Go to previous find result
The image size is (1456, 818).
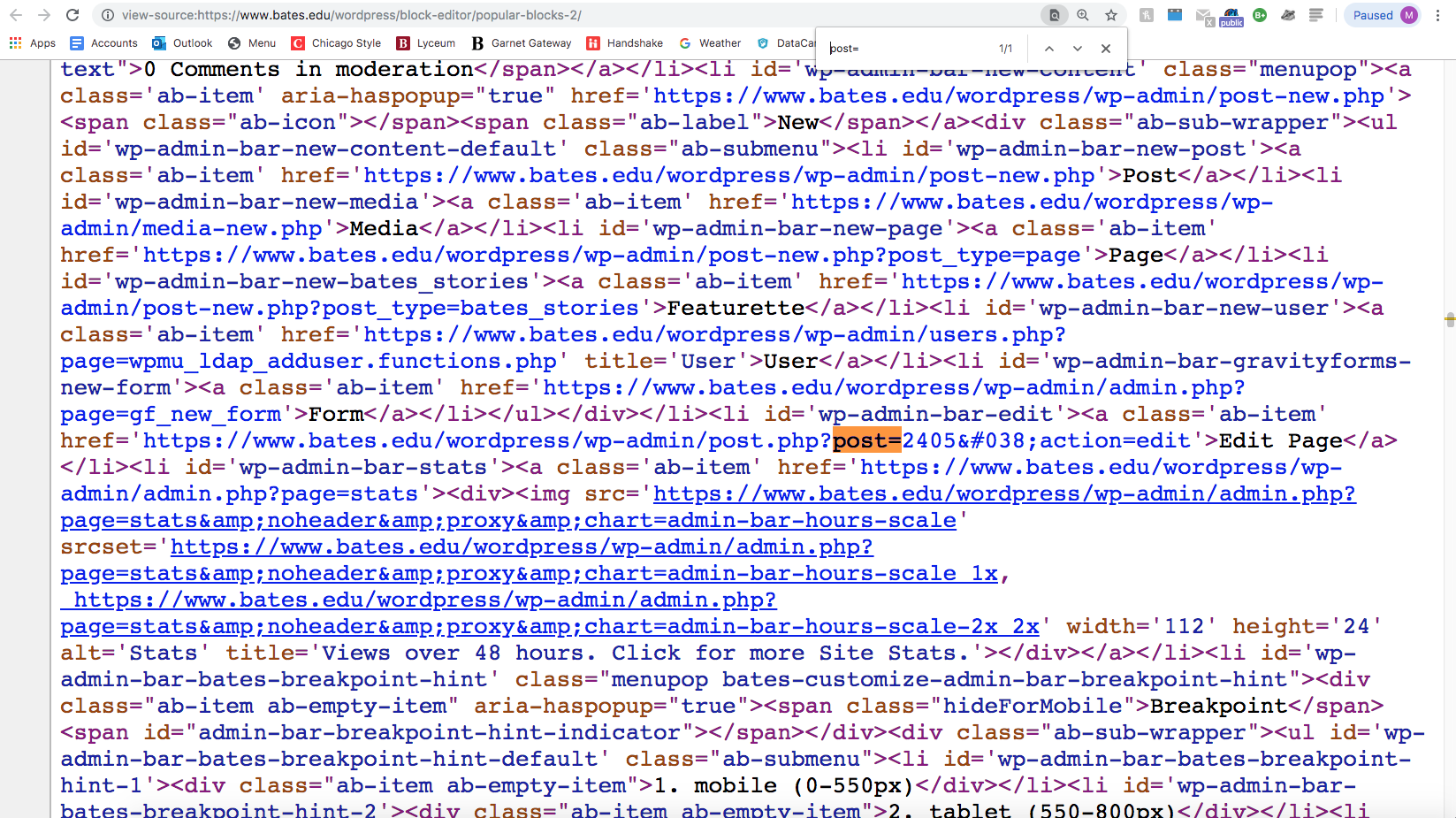click(x=1049, y=49)
